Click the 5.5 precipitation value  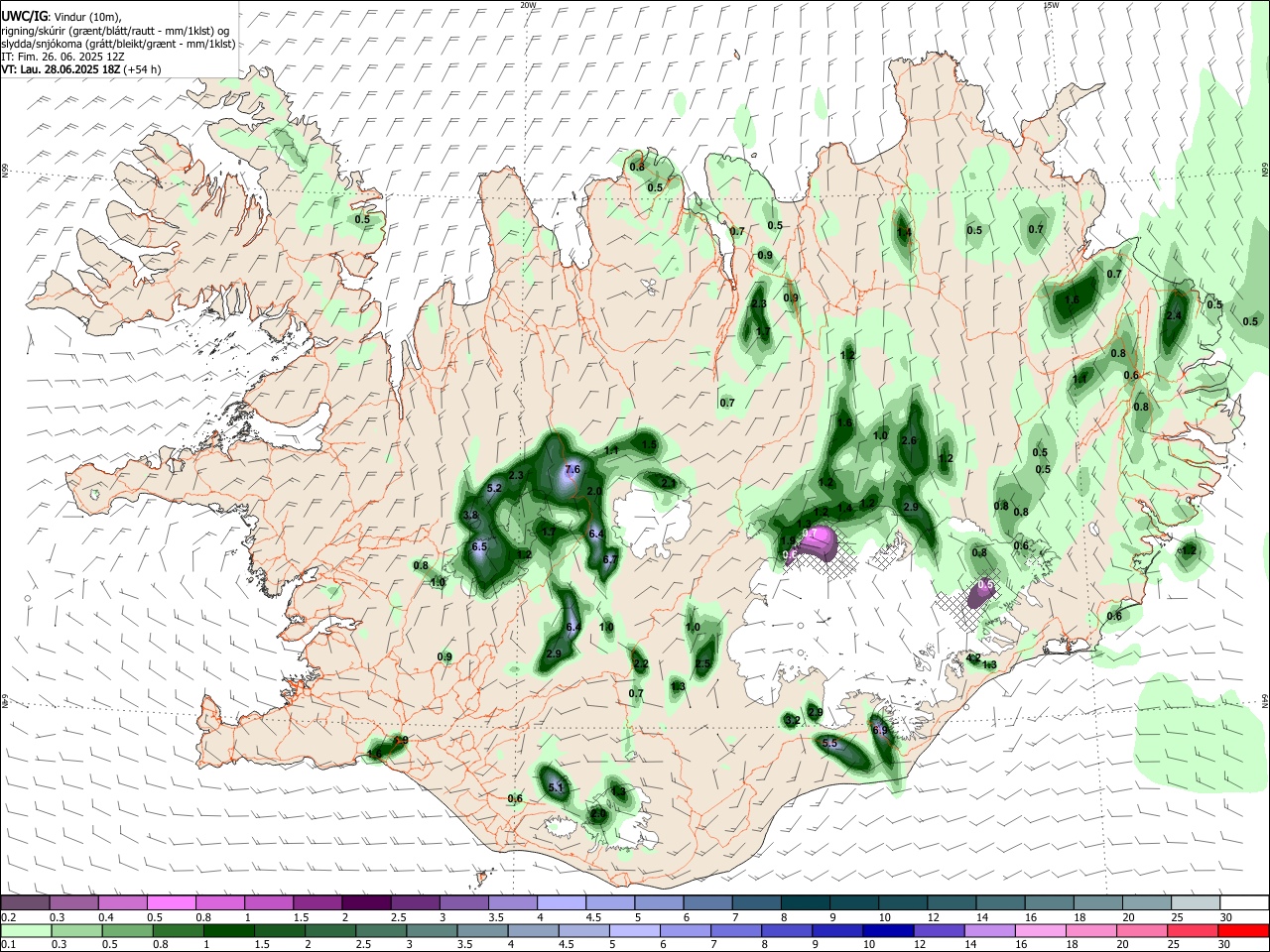pos(831,743)
